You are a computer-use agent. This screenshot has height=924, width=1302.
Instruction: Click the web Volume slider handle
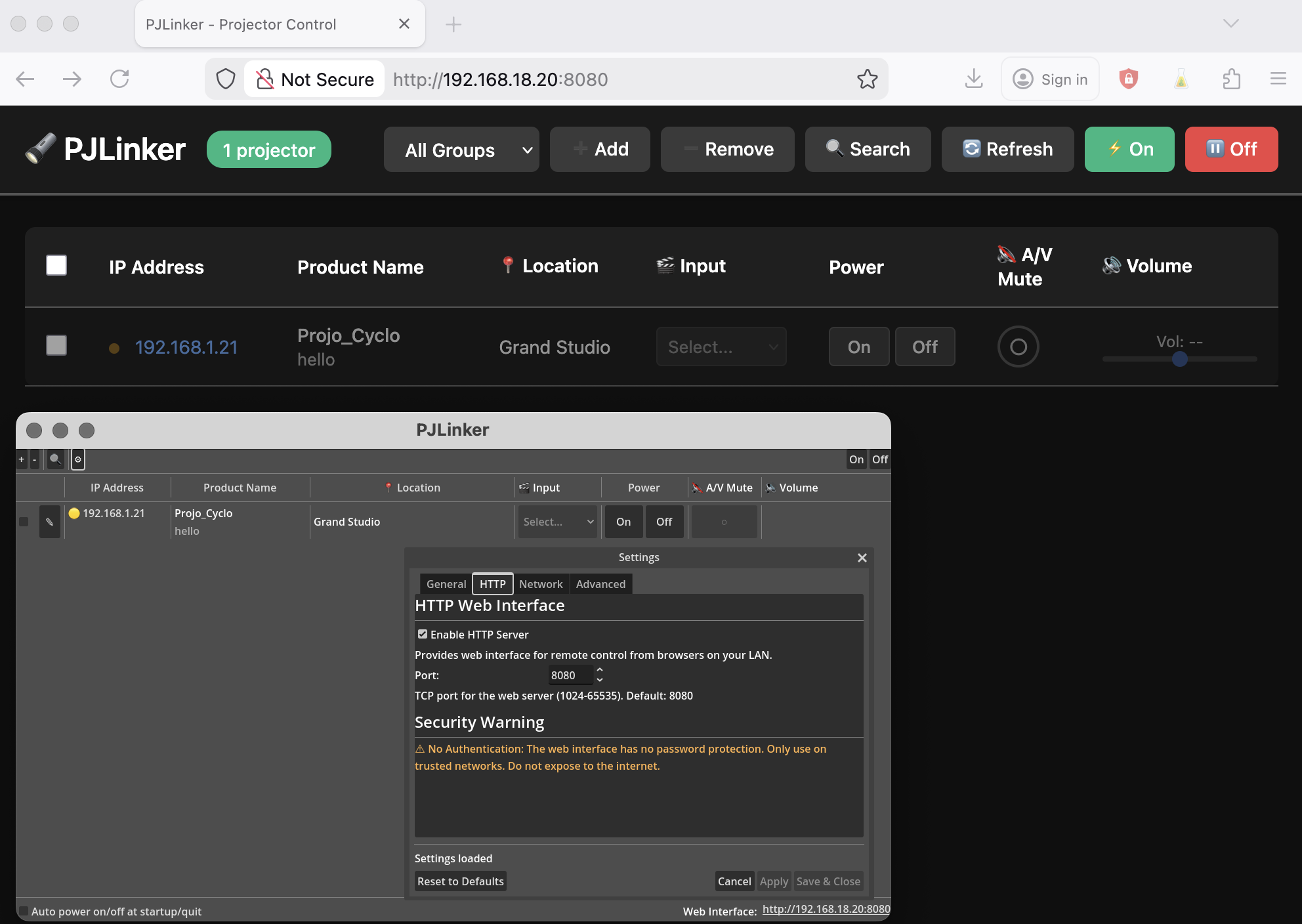[1179, 359]
